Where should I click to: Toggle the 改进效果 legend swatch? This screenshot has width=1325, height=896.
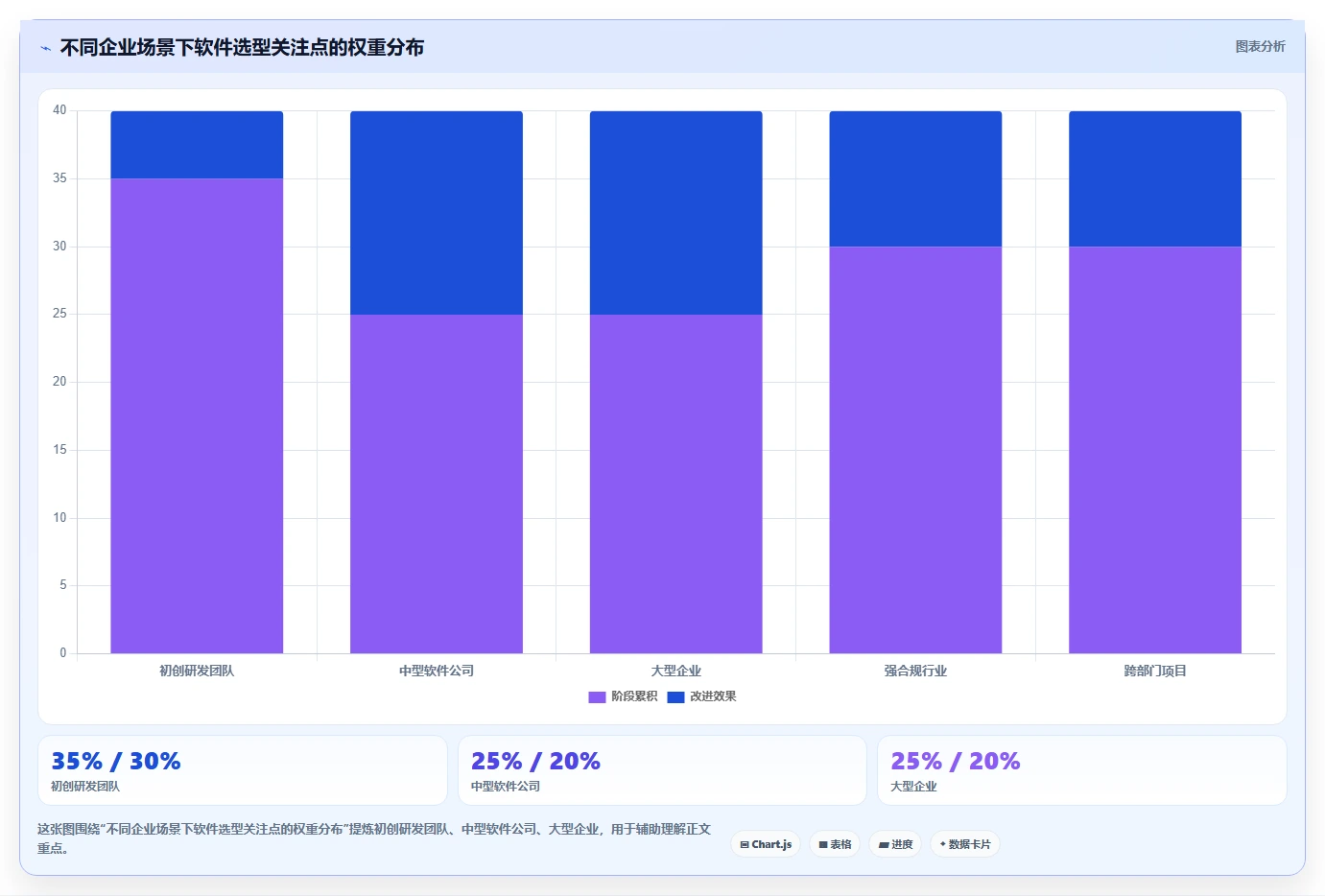(675, 697)
